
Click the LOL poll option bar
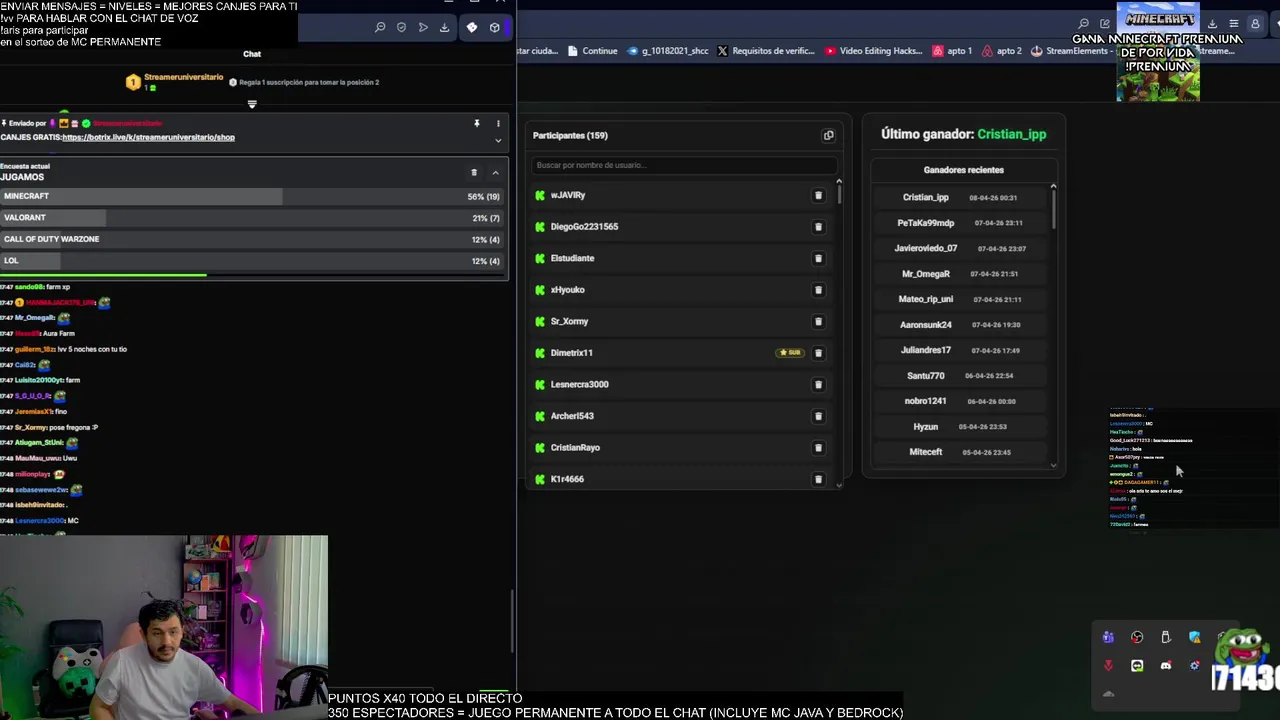254,261
